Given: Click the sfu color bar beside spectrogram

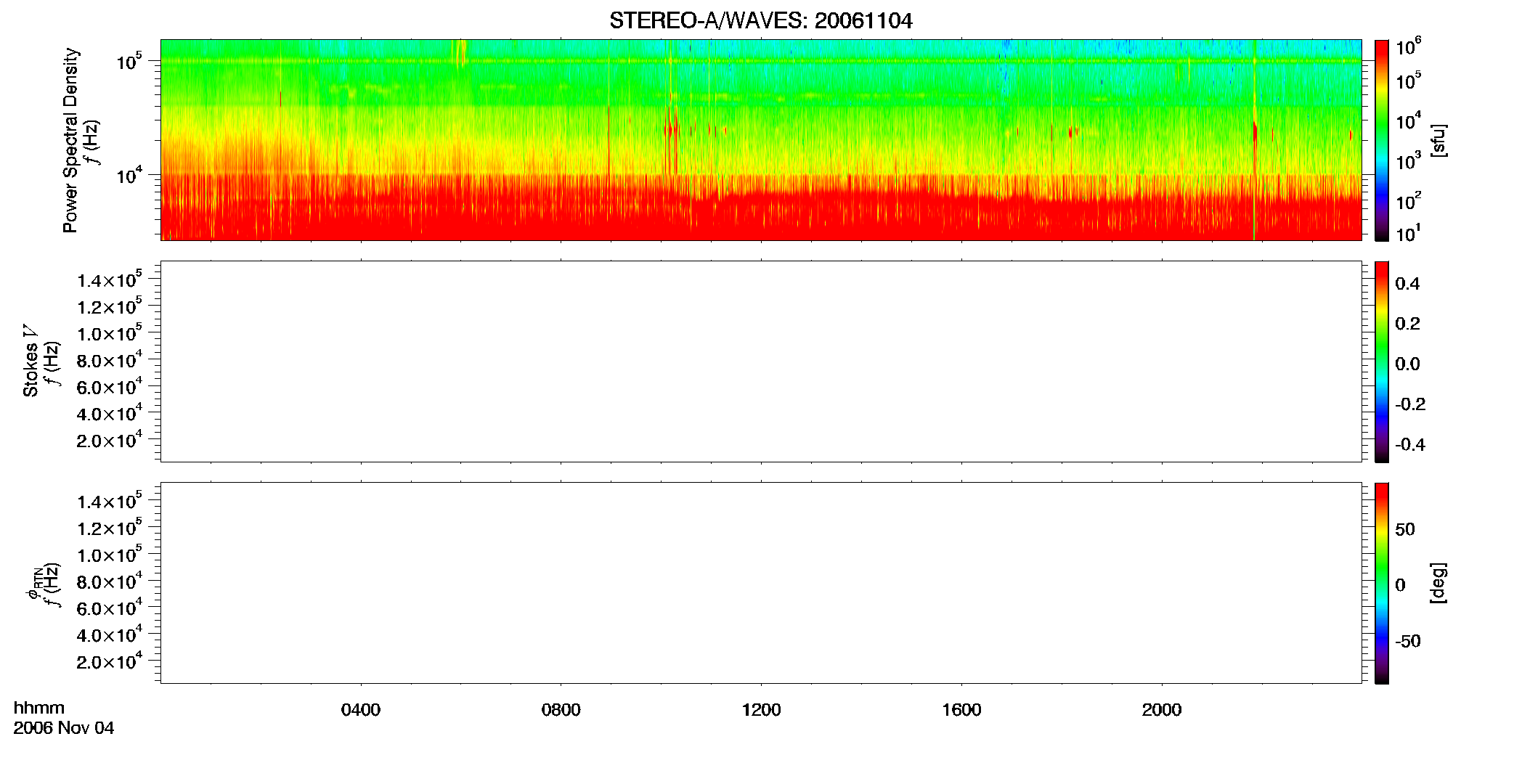Looking at the screenshot, I should (x=1381, y=140).
